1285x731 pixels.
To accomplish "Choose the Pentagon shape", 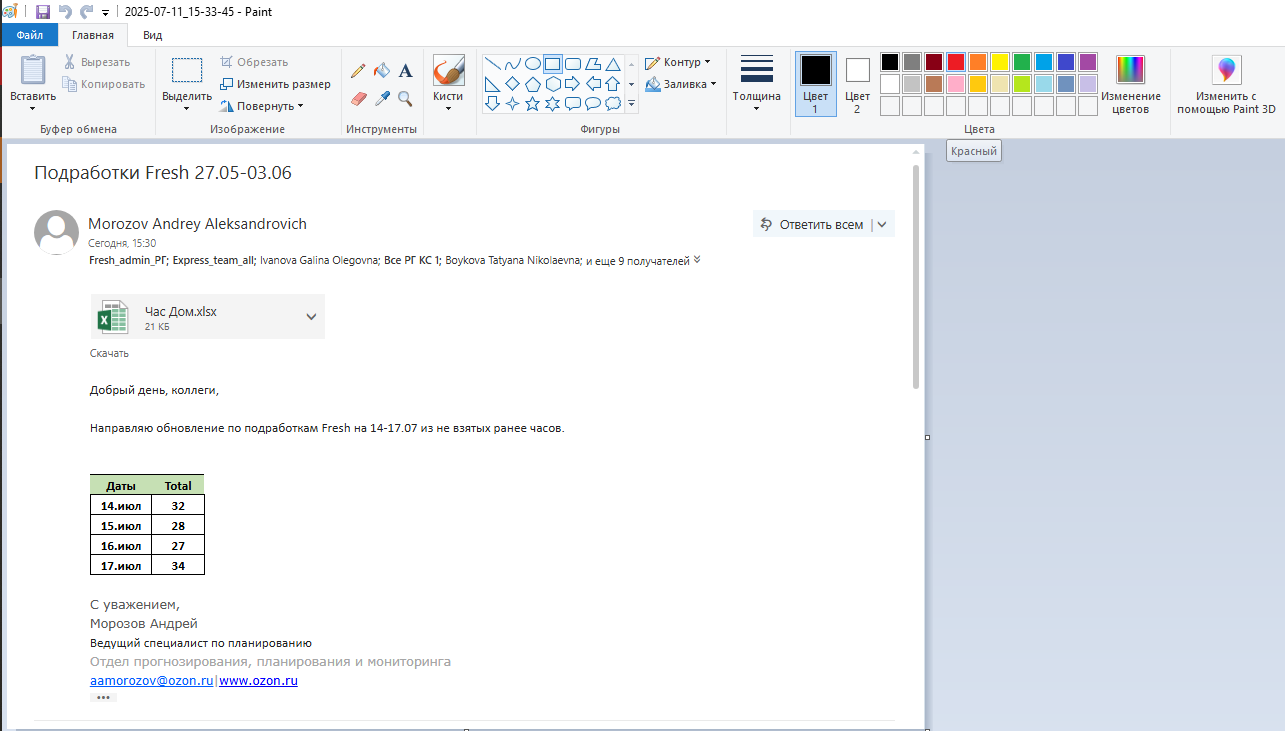I will tap(532, 83).
